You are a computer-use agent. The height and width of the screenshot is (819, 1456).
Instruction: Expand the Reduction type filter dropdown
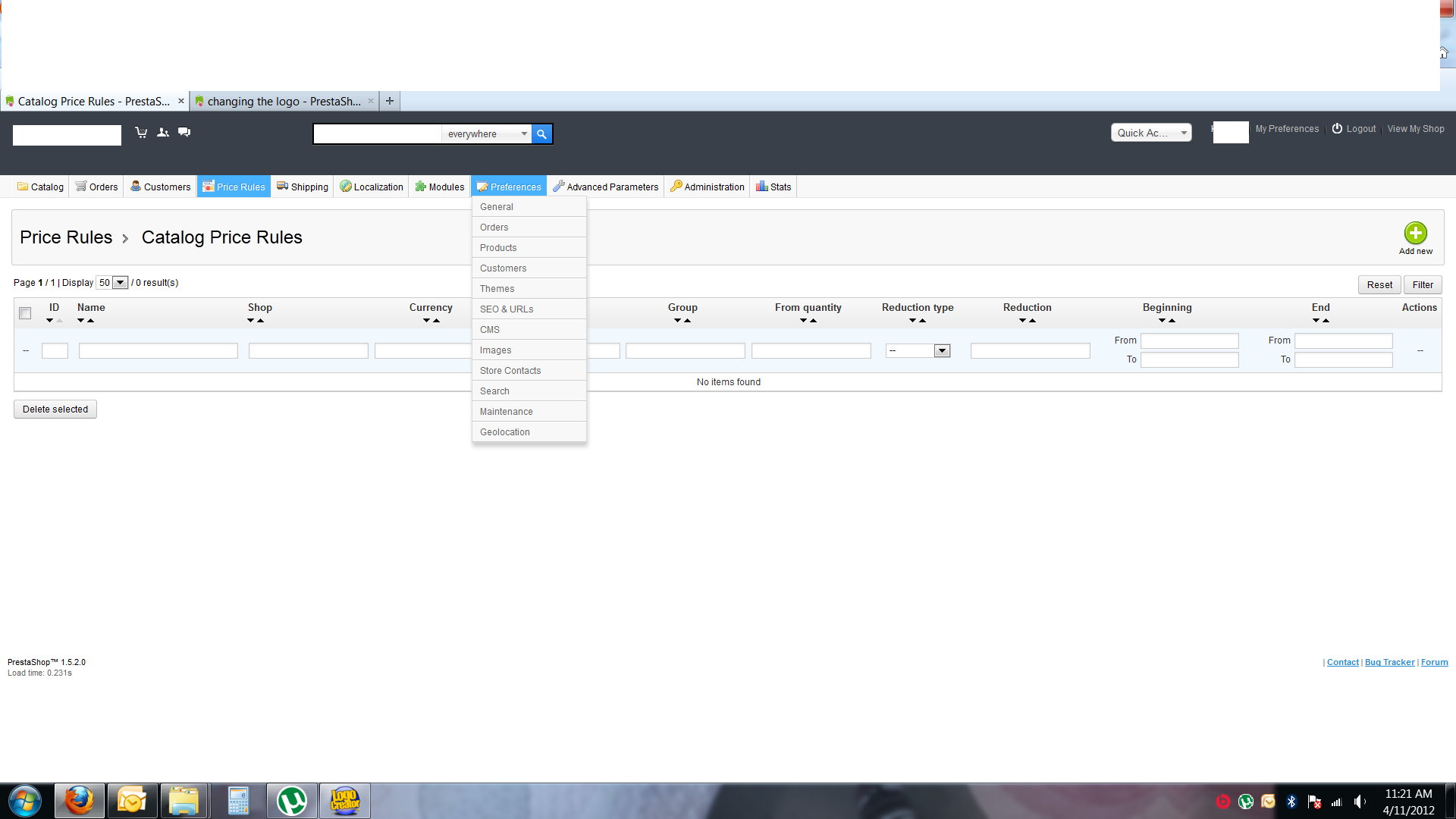(942, 351)
